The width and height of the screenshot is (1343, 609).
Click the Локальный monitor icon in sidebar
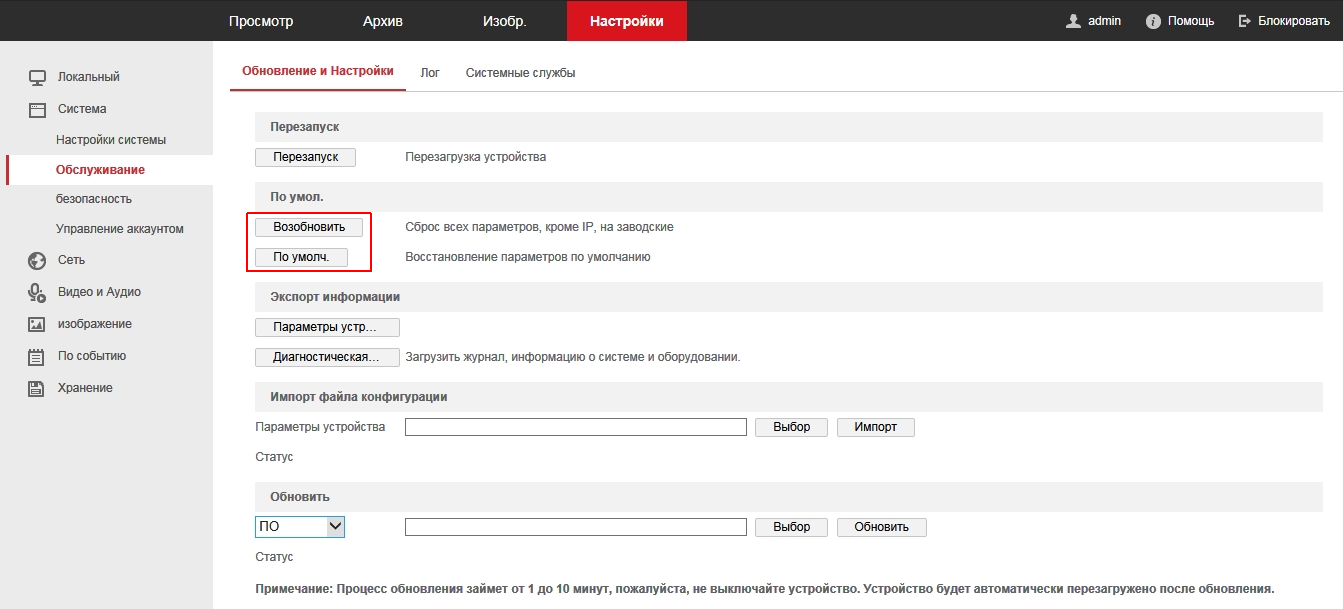tap(37, 77)
